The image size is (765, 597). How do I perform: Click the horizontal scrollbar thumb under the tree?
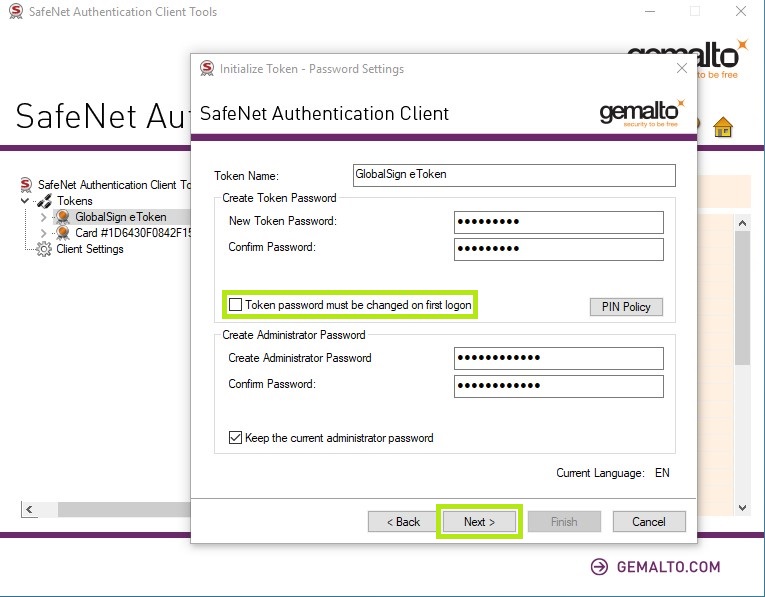point(124,509)
